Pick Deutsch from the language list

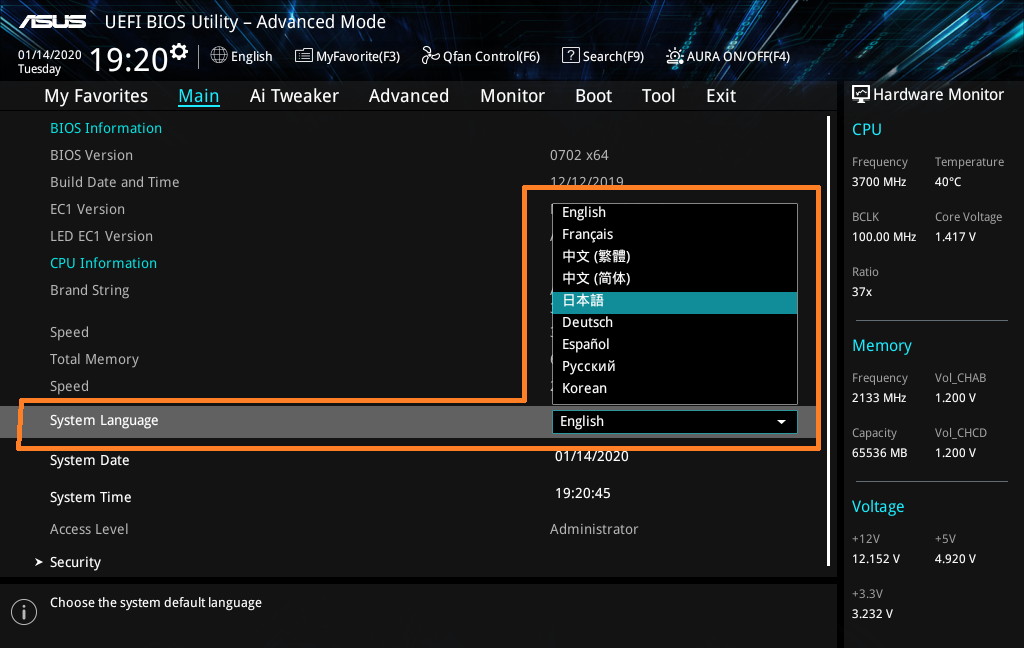tap(675, 323)
